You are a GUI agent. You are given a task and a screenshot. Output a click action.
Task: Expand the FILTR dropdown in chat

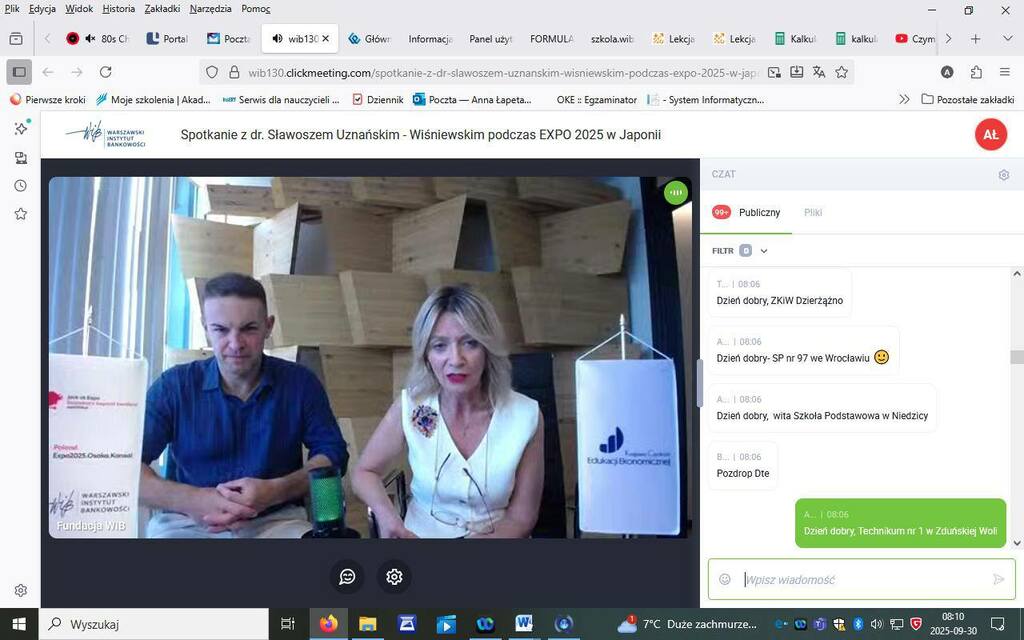764,251
